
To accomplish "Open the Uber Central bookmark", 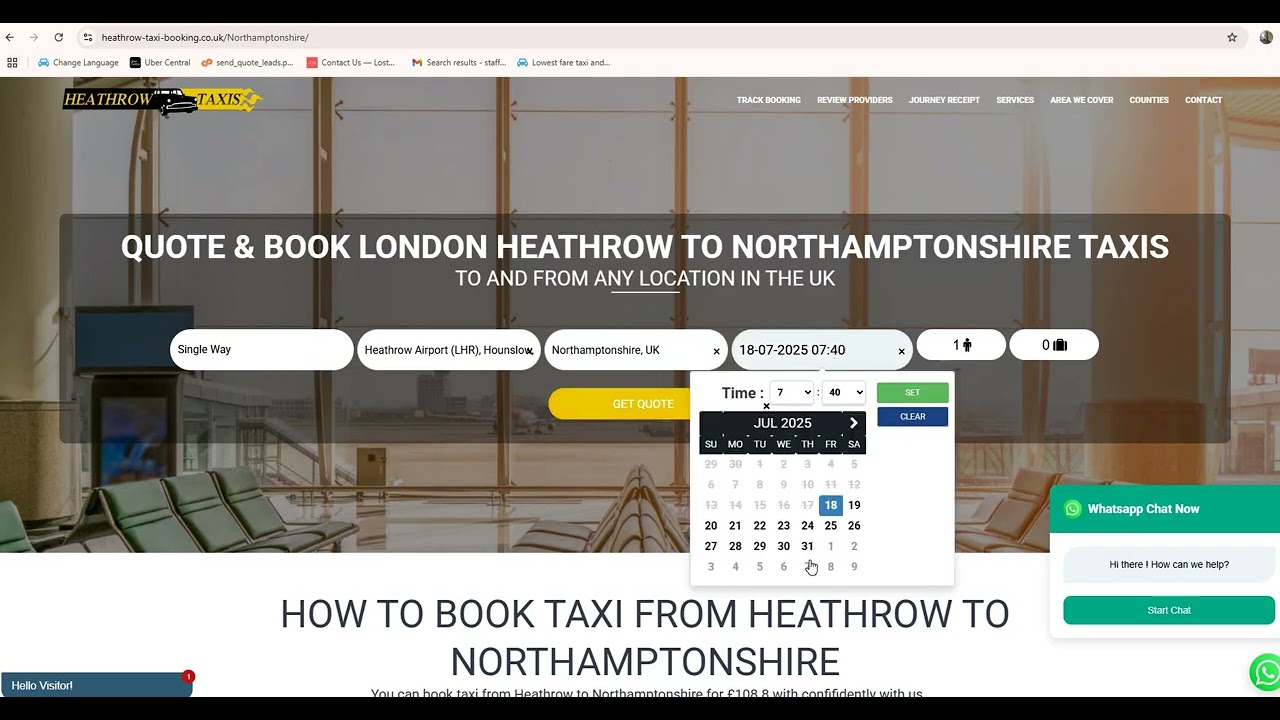I will [160, 62].
